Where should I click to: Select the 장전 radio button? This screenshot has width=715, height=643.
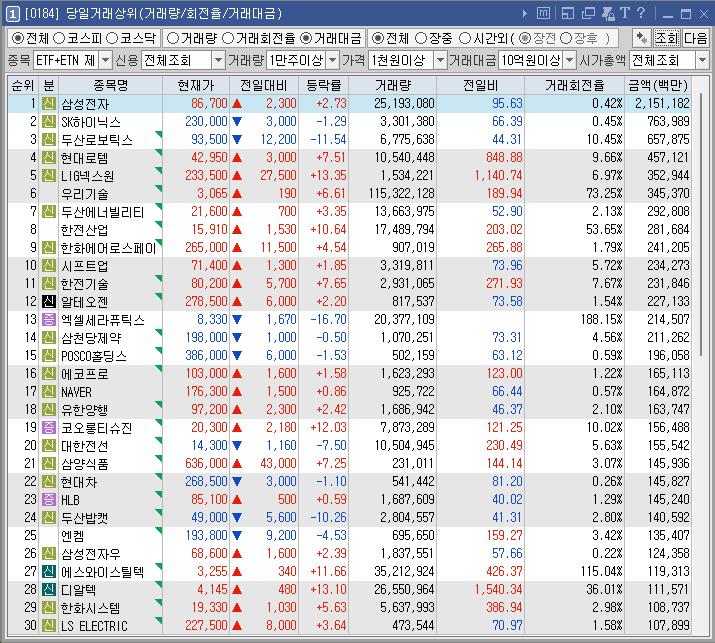(x=525, y=38)
